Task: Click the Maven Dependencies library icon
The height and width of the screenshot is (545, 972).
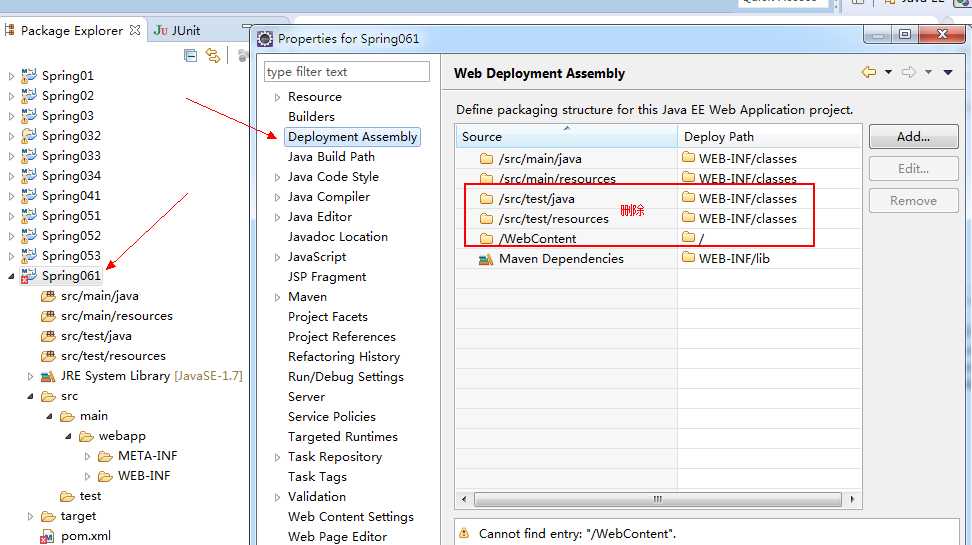Action: coord(486,259)
